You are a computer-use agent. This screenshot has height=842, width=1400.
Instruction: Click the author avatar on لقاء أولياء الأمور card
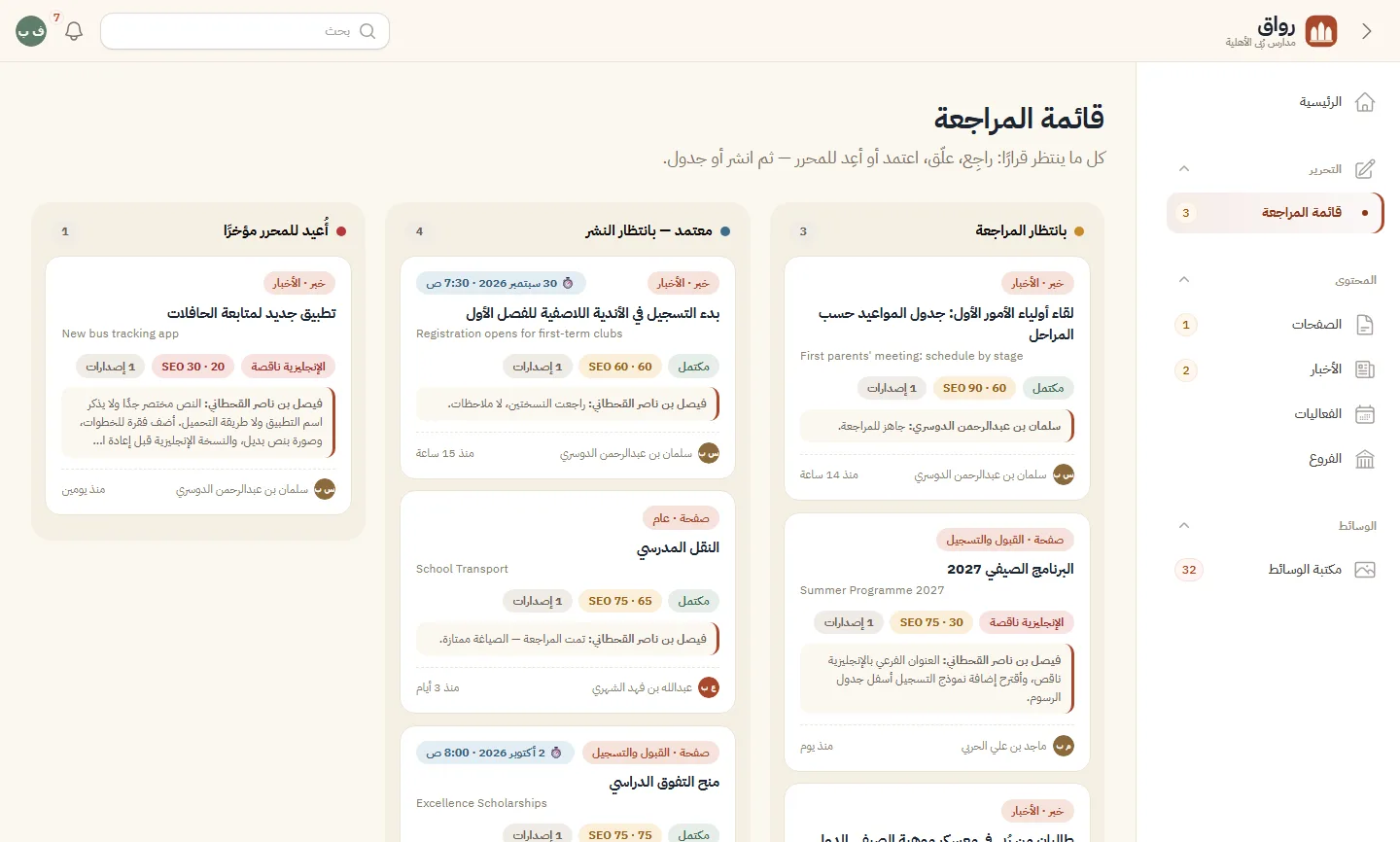1064,475
